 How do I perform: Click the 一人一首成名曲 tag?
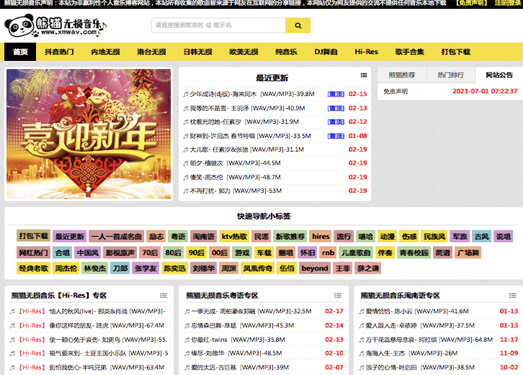(x=116, y=237)
